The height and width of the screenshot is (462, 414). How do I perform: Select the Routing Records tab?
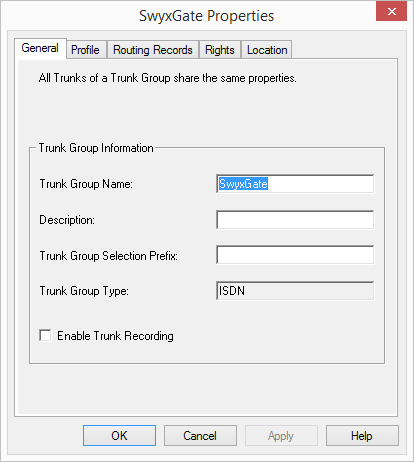click(x=153, y=50)
